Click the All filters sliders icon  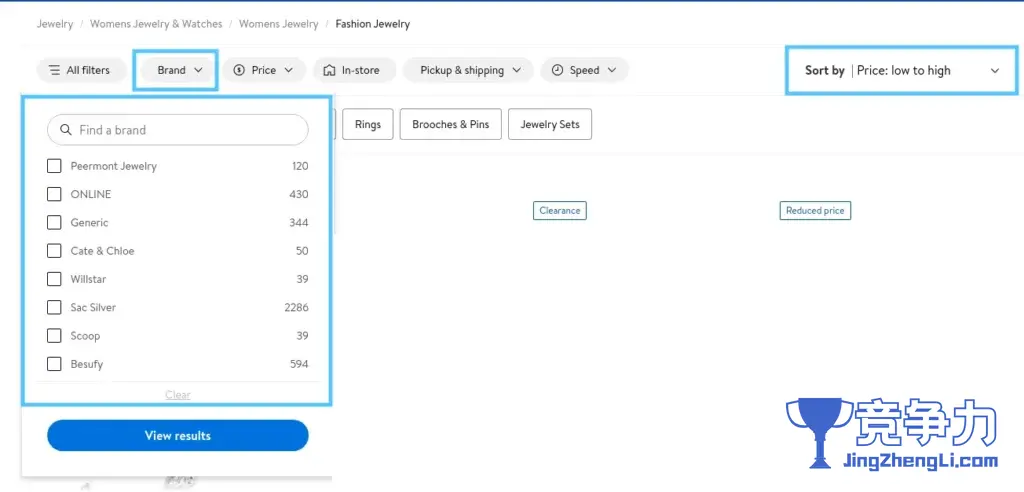tap(54, 70)
